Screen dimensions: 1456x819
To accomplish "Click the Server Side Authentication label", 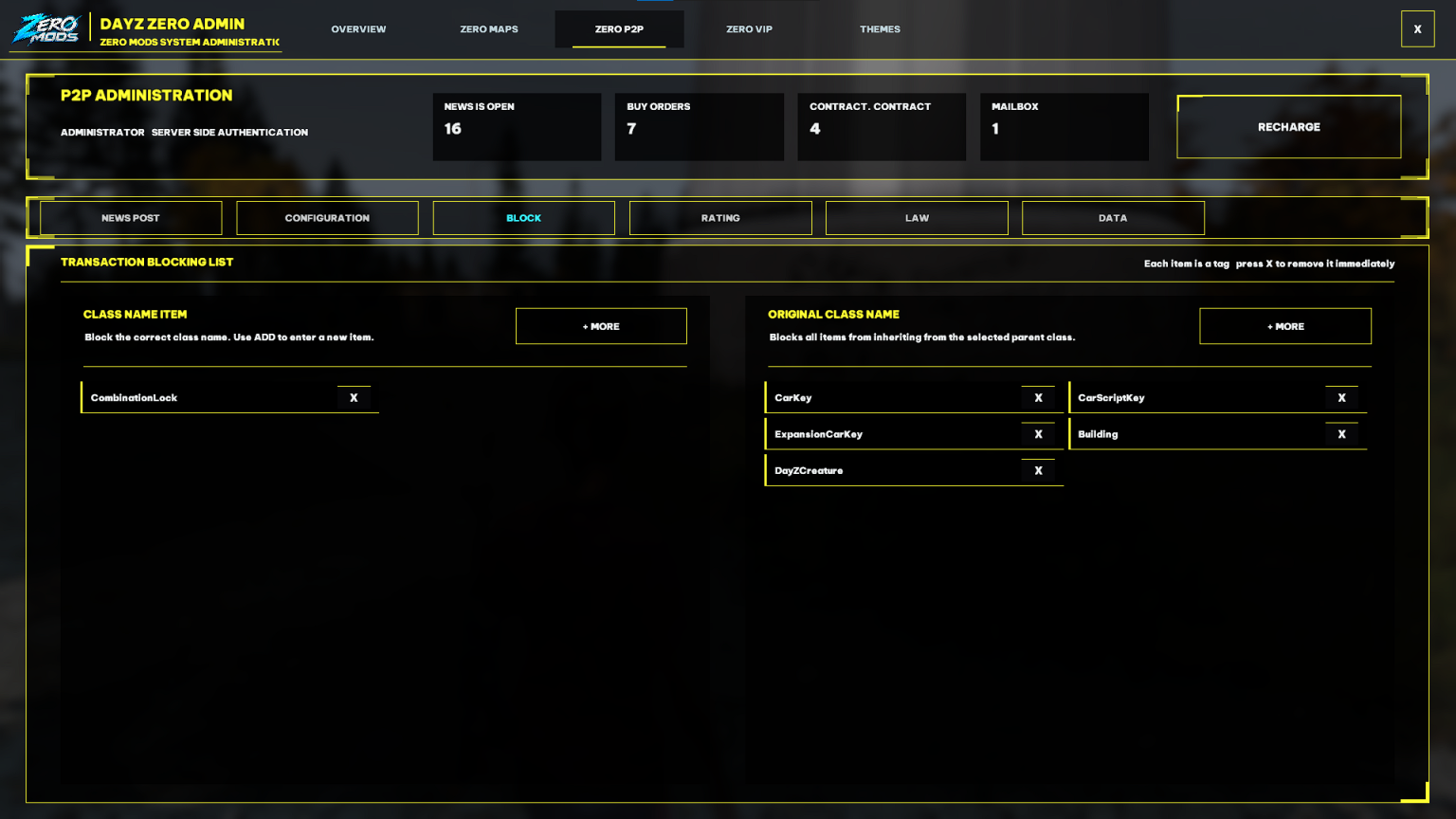I will [x=229, y=133].
